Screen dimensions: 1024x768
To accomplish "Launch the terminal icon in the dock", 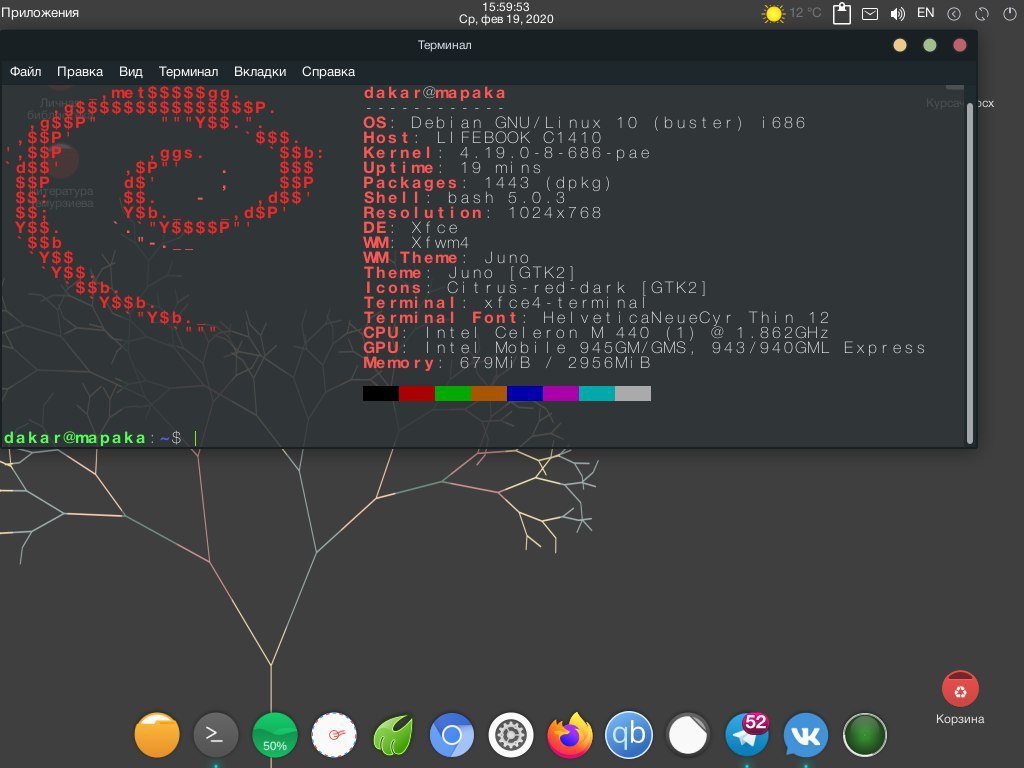I will tap(216, 735).
